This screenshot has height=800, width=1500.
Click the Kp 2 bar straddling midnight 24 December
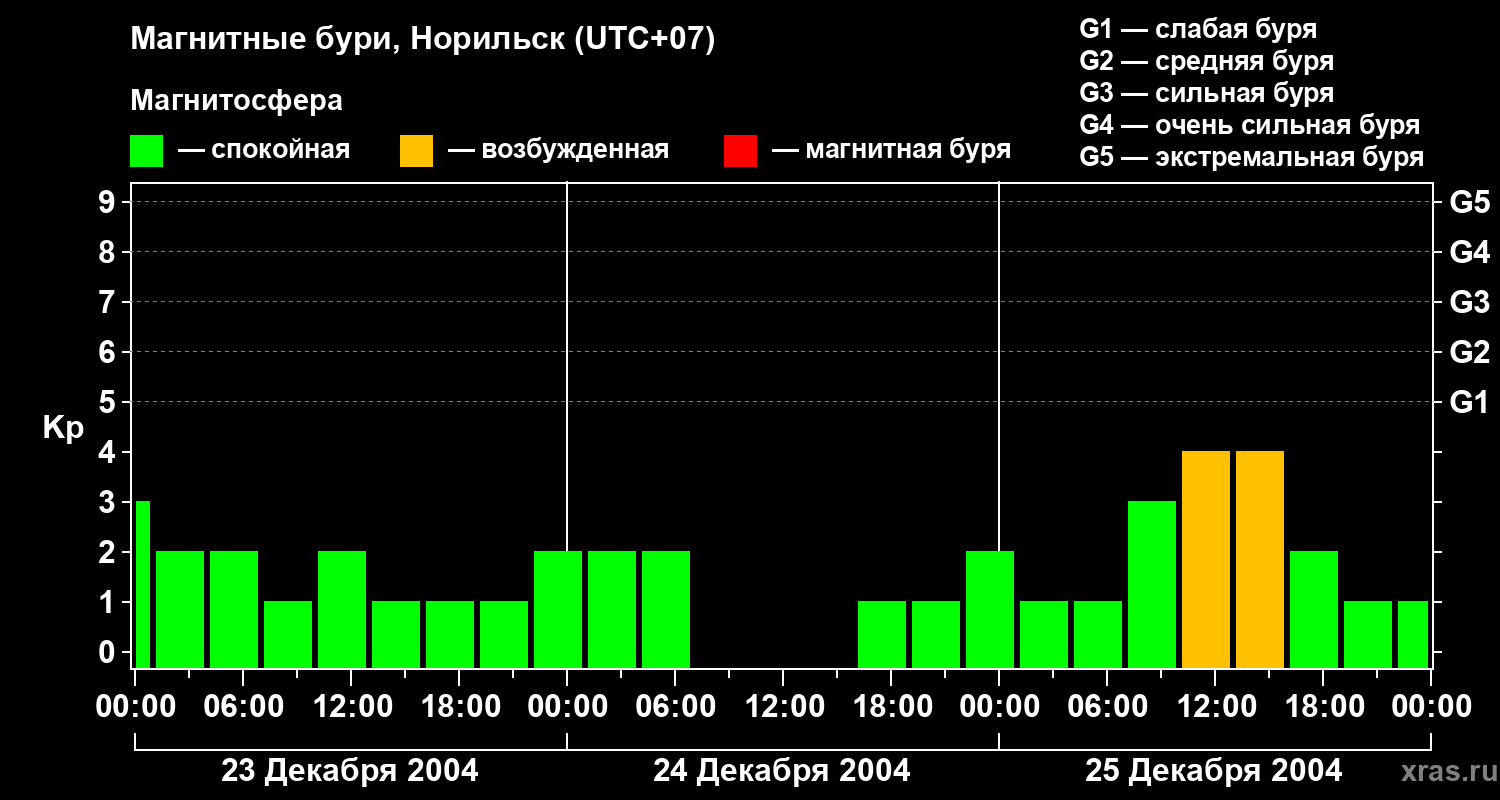558,609
